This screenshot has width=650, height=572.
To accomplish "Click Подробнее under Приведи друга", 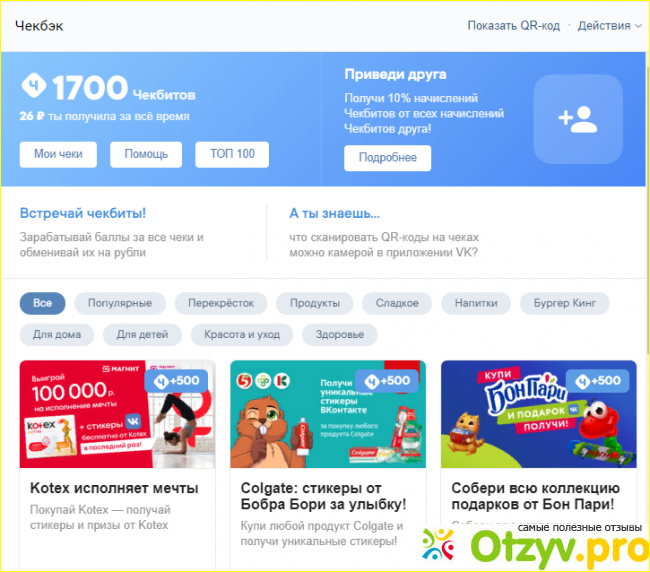I will pyautogui.click(x=388, y=158).
